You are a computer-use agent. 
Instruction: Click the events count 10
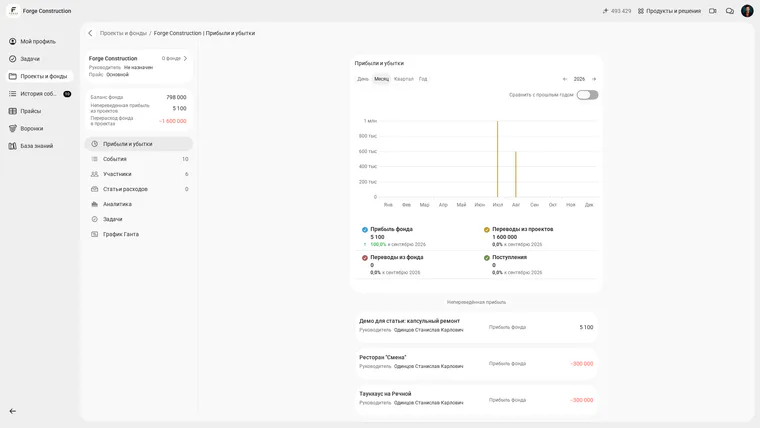(x=185, y=159)
